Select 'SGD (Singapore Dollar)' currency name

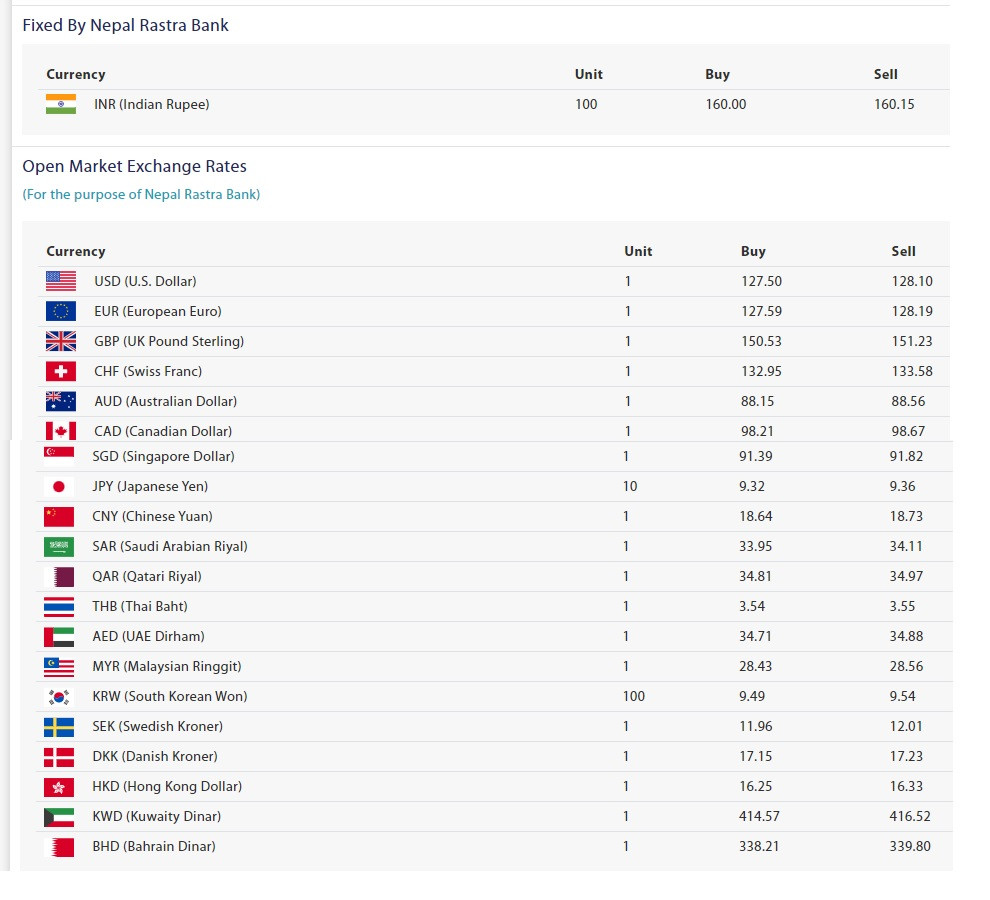point(164,456)
